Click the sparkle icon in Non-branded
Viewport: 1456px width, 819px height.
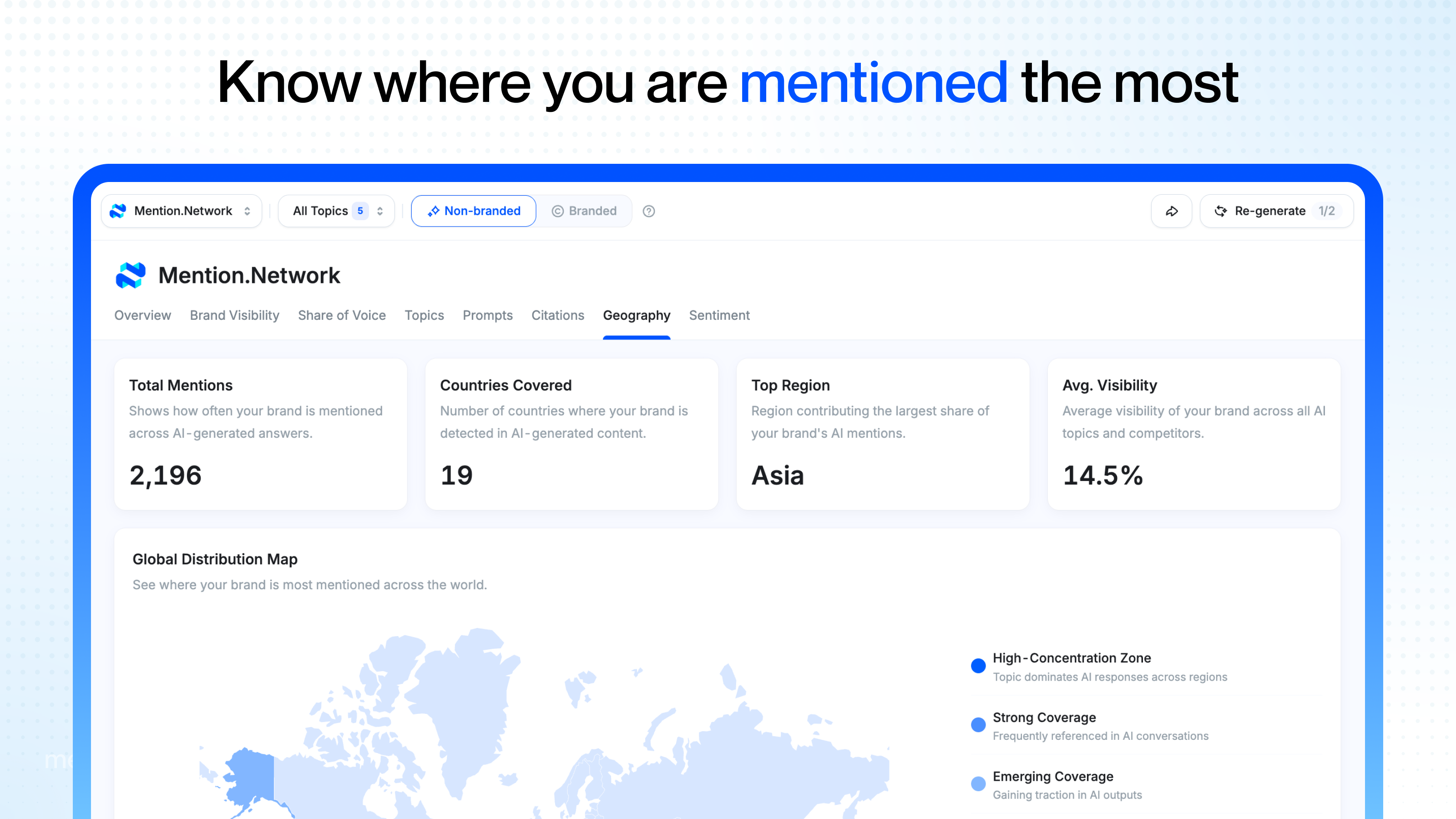(x=433, y=211)
